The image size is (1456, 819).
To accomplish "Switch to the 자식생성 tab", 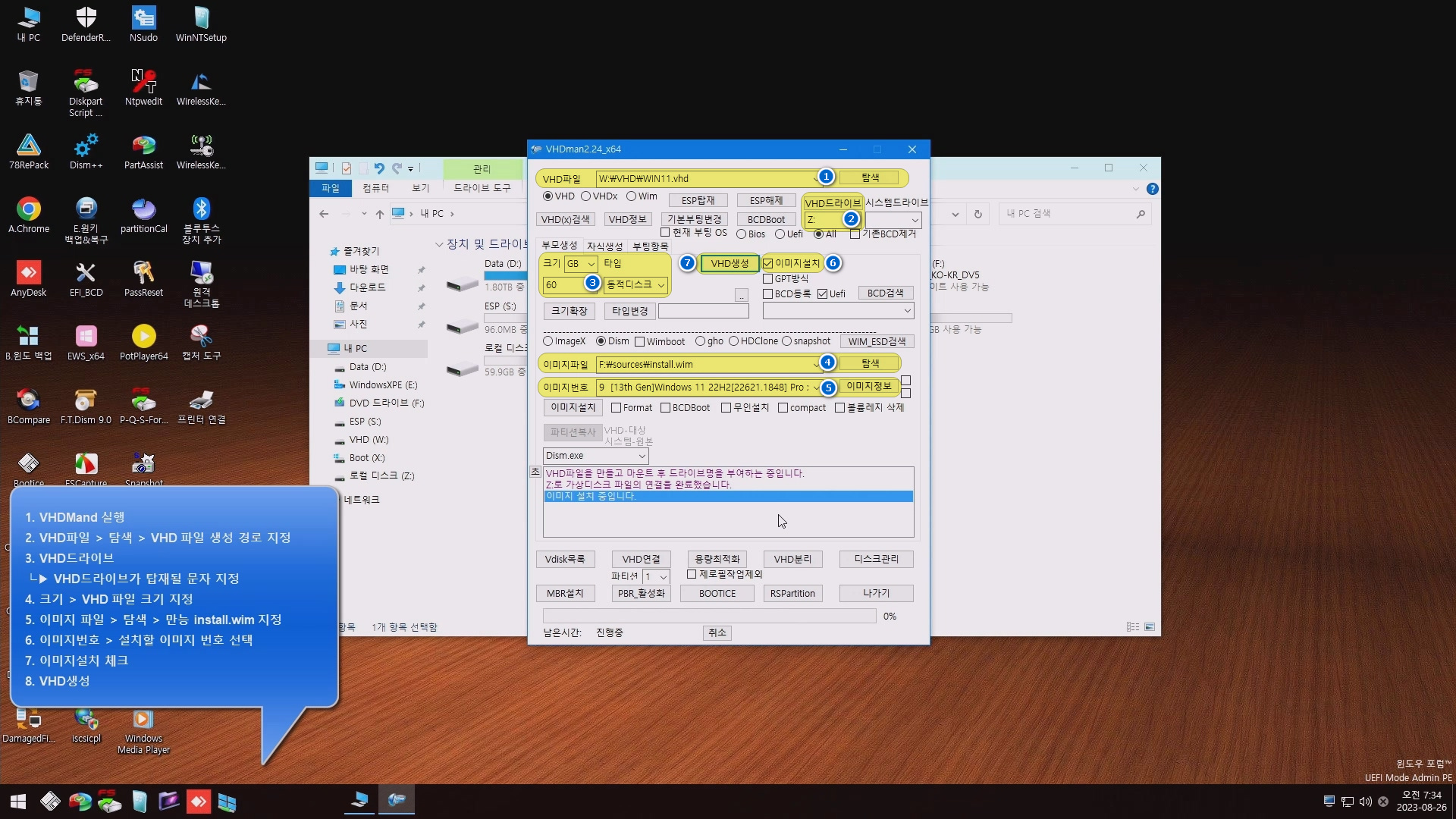I will tap(604, 246).
